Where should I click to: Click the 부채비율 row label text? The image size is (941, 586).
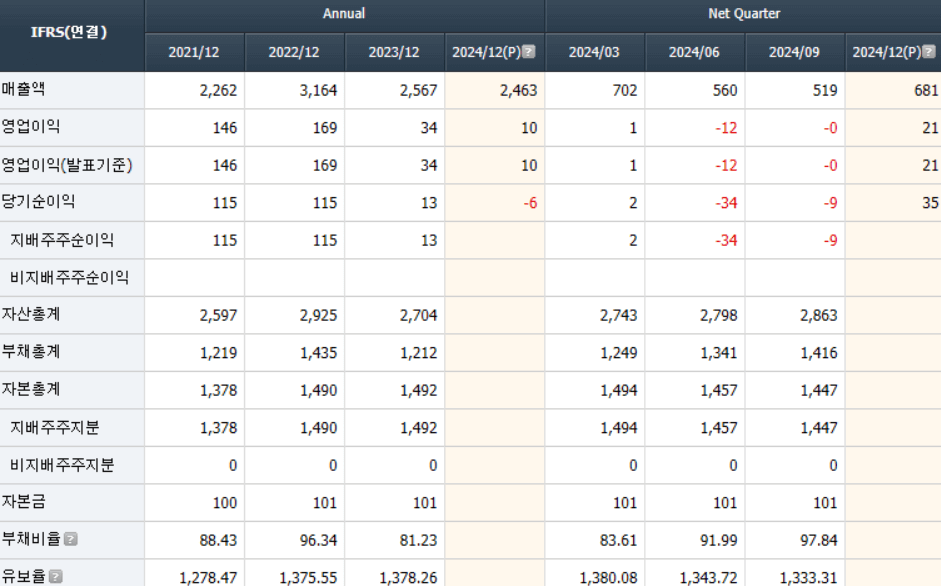point(31,539)
